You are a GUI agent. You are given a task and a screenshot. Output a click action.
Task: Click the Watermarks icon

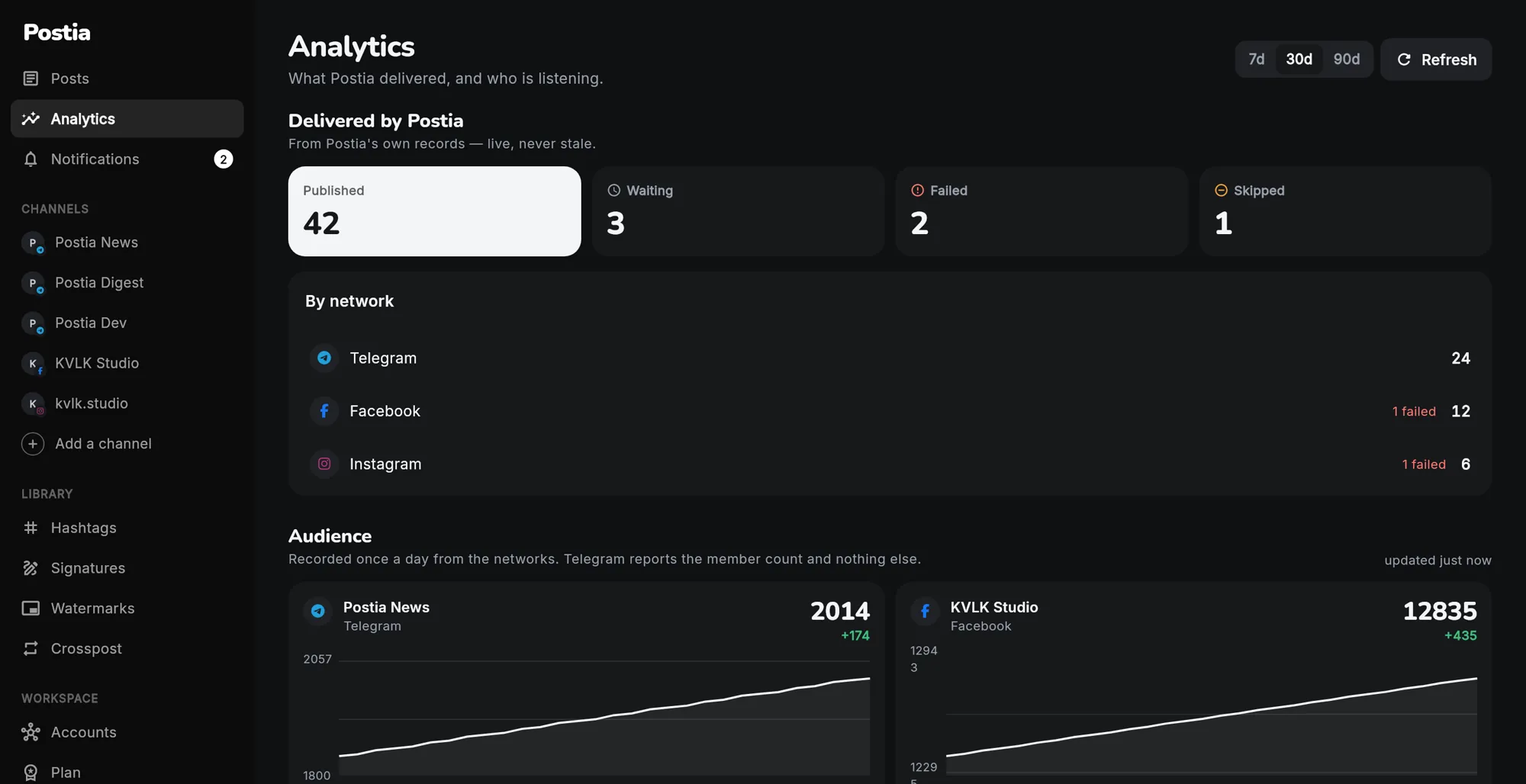click(x=31, y=609)
